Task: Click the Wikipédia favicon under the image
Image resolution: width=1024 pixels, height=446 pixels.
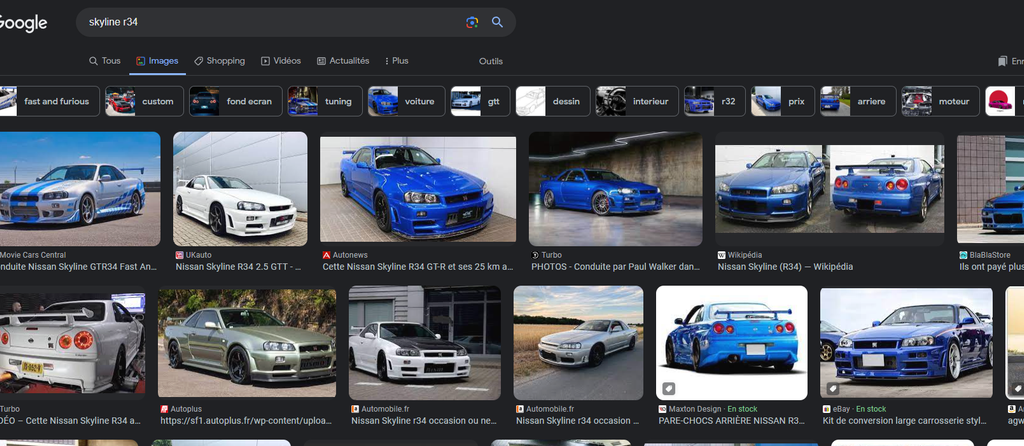Action: (x=720, y=255)
